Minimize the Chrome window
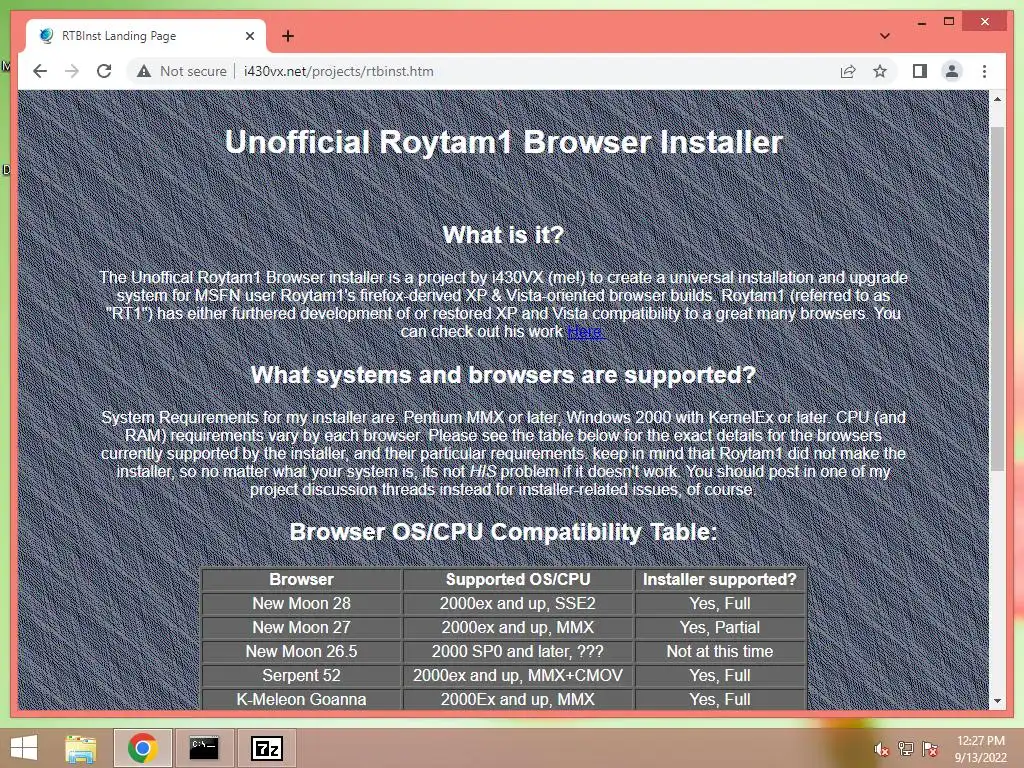The image size is (1024, 768). pos(921,22)
